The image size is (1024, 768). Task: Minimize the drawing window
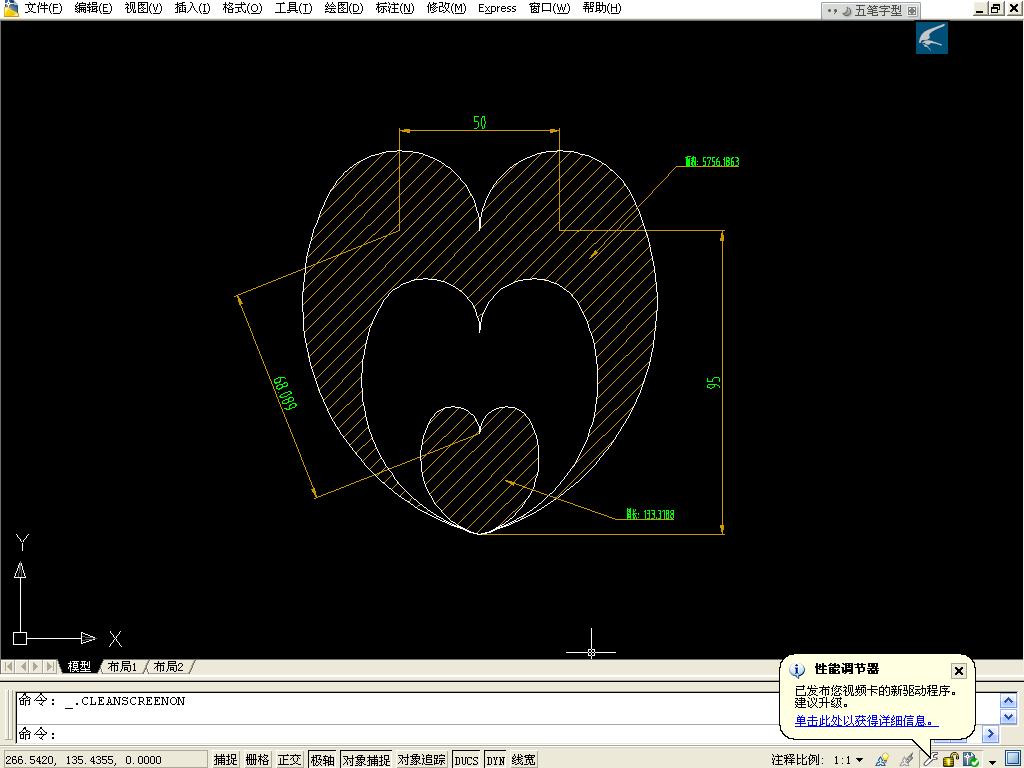tap(980, 8)
